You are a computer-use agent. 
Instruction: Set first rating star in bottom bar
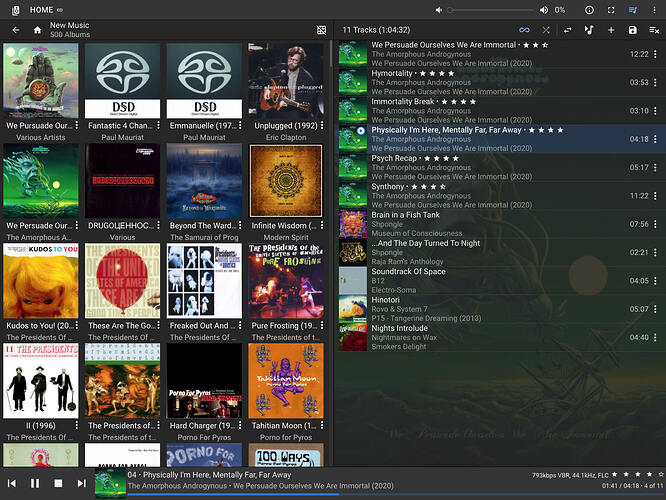point(615,474)
